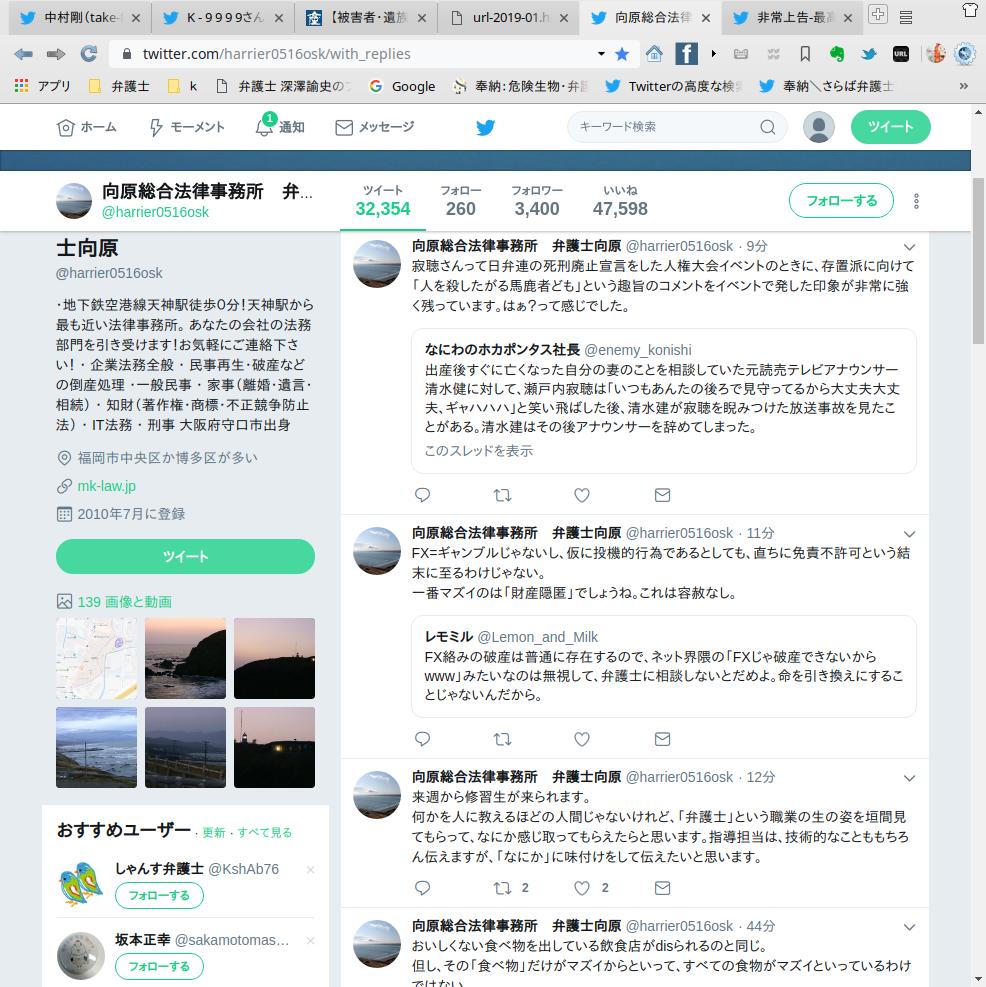Open the mk-law.jp website link
The height and width of the screenshot is (987, 986).
(106, 486)
